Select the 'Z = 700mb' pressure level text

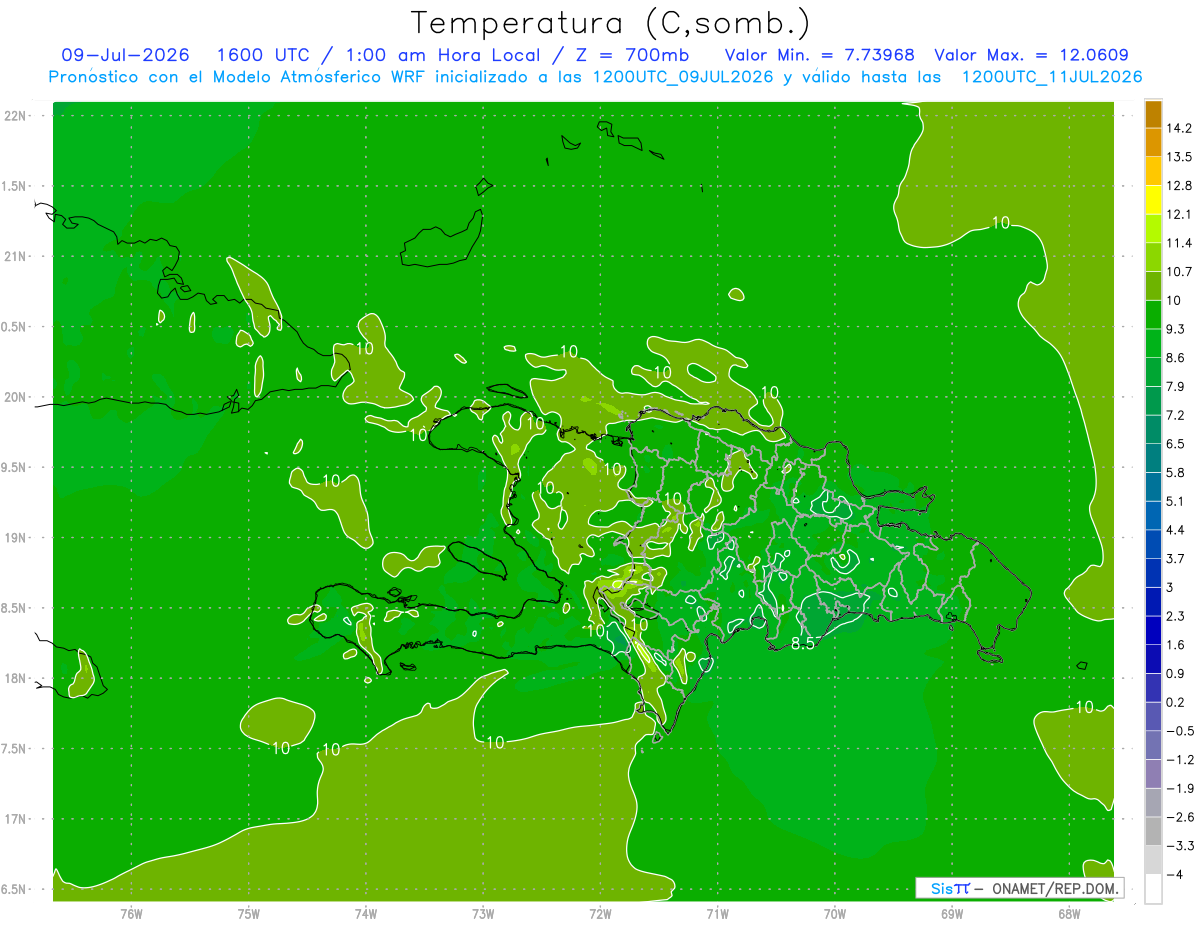[x=631, y=55]
